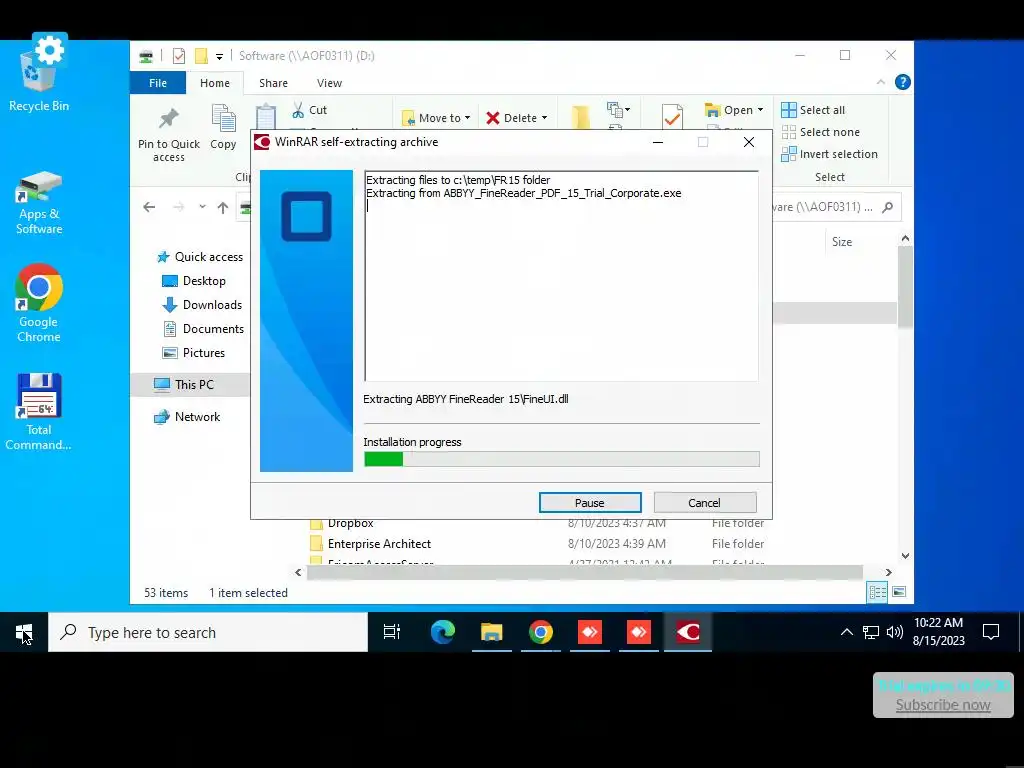The image size is (1024, 768).
Task: Click the Cut scissors icon
Action: pos(298,110)
